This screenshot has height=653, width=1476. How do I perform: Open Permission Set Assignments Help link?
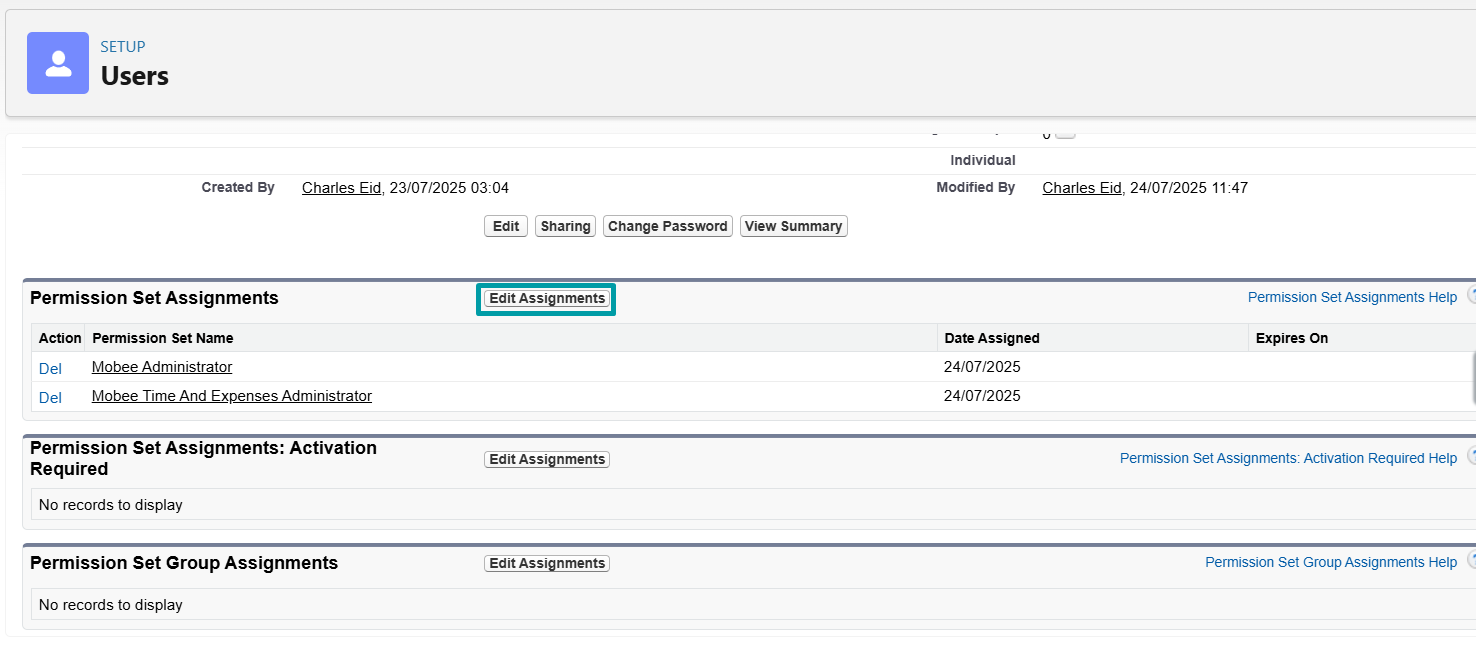pyautogui.click(x=1352, y=297)
